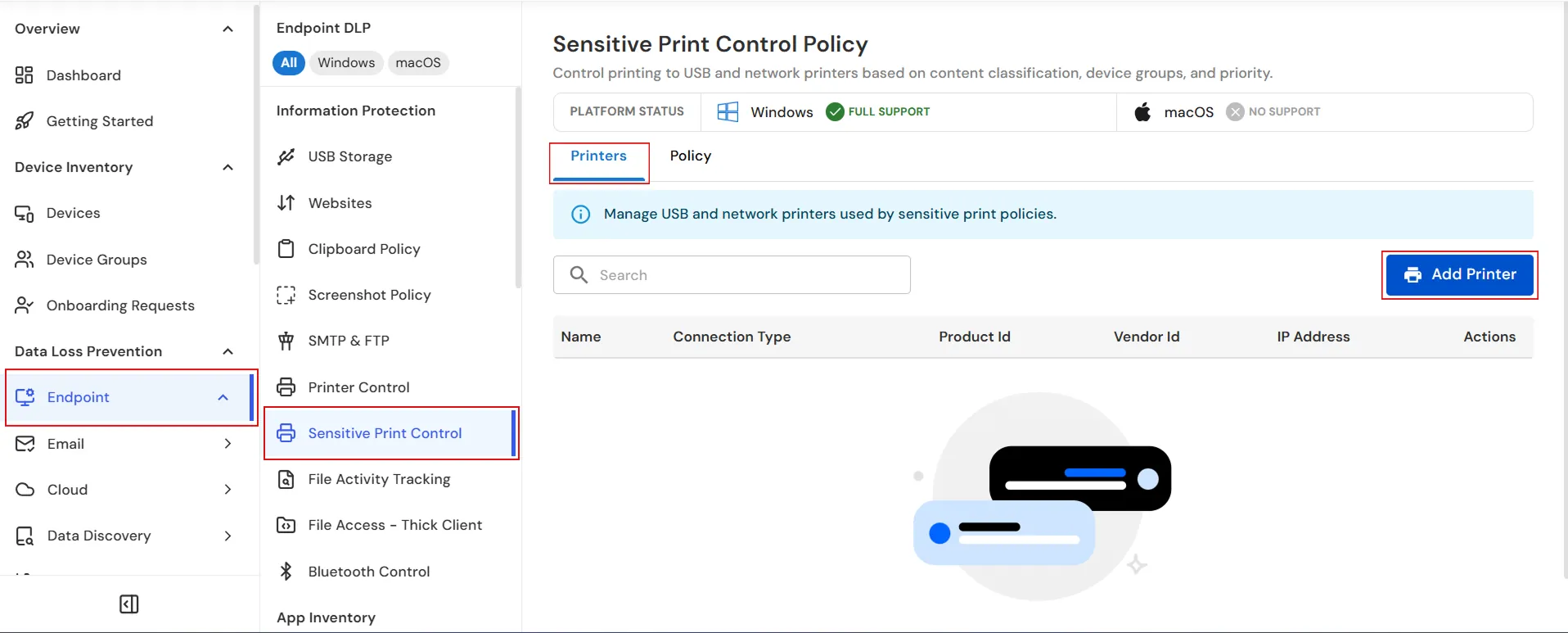
Task: Collapse the Device Inventory section chevron
Action: pyautogui.click(x=228, y=168)
